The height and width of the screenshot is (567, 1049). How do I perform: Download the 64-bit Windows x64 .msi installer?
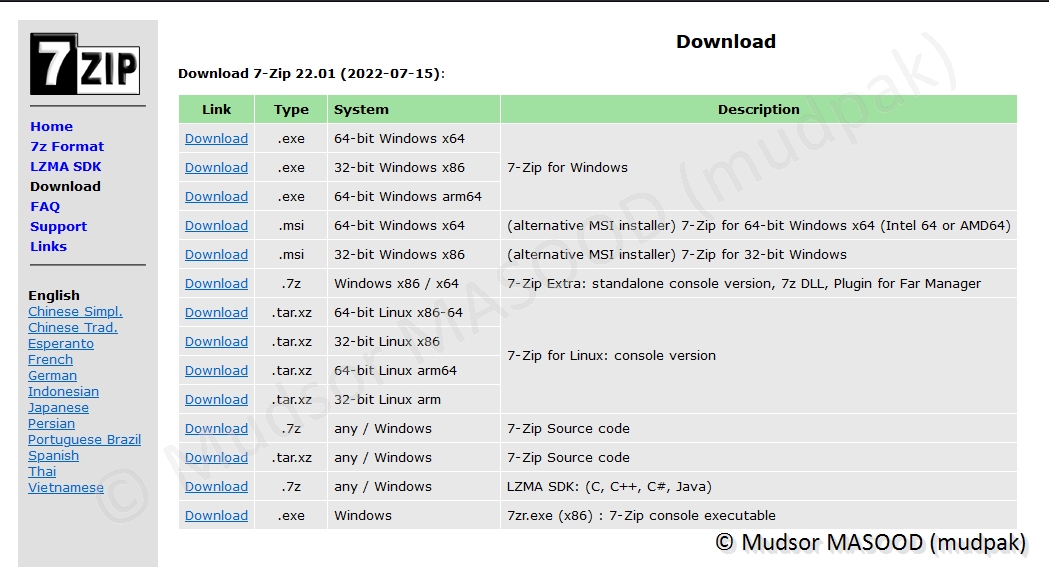pyautogui.click(x=216, y=226)
